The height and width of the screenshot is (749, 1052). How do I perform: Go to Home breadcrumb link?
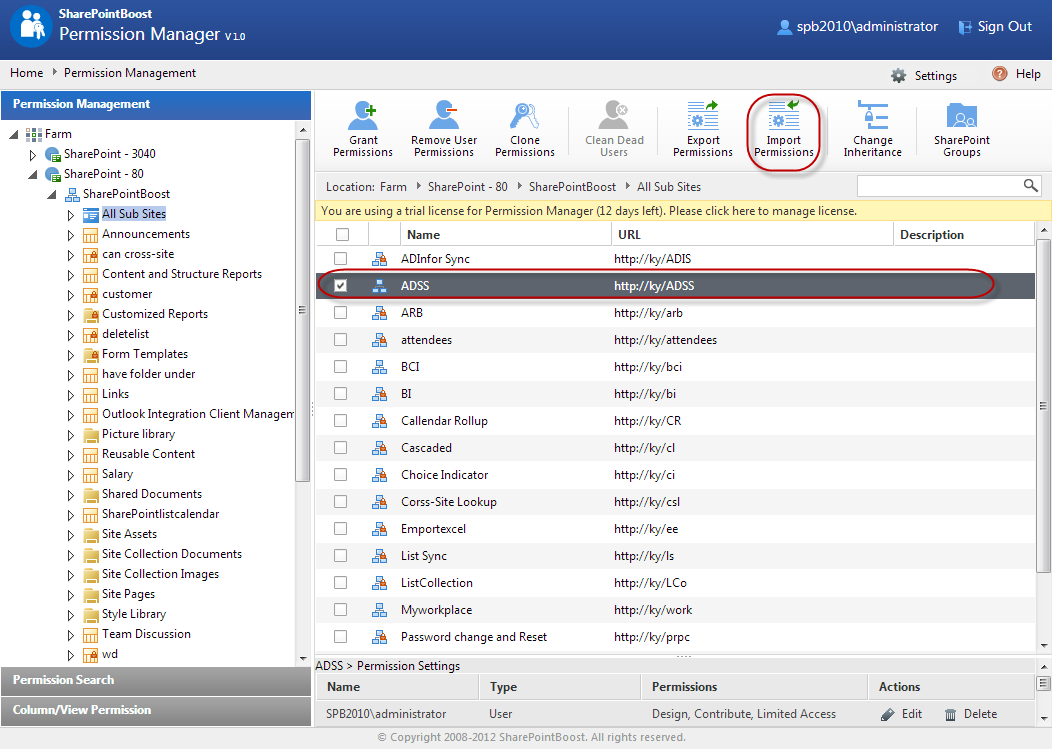[x=26, y=73]
